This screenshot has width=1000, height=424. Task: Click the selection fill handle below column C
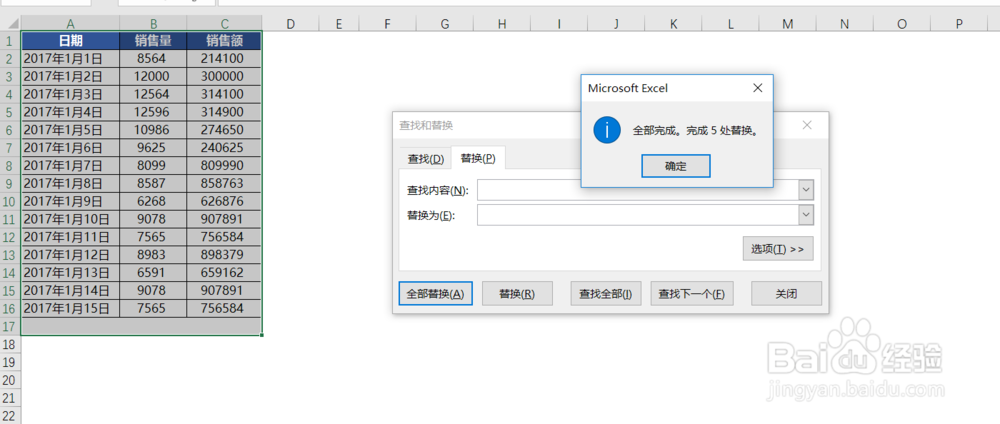pyautogui.click(x=261, y=335)
